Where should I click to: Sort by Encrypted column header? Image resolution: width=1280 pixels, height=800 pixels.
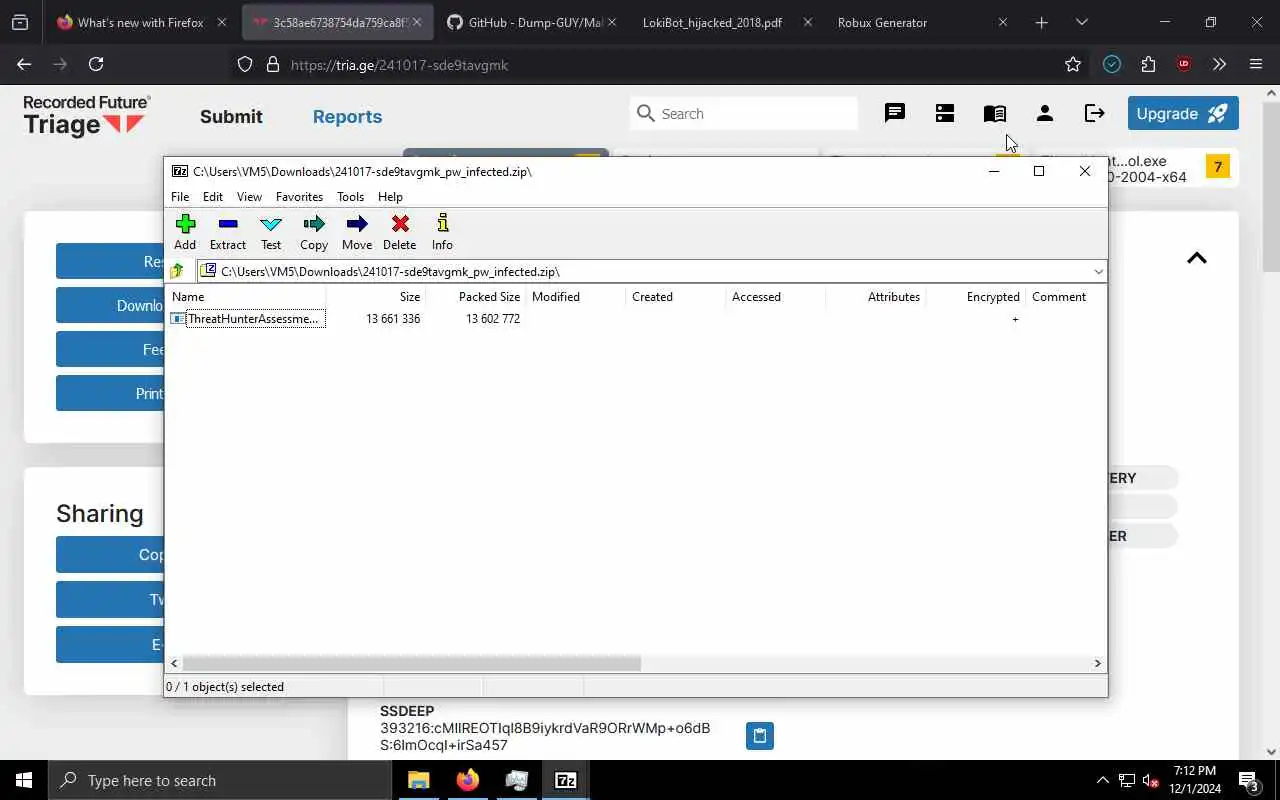coord(975,297)
